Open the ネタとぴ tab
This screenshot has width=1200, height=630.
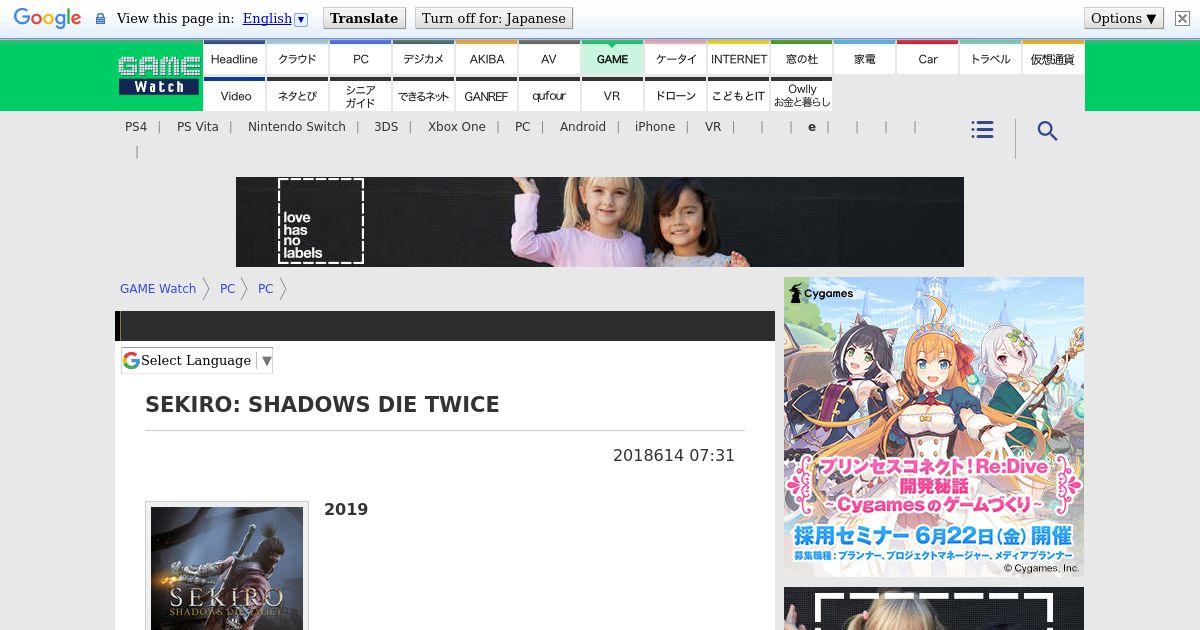pyautogui.click(x=297, y=94)
